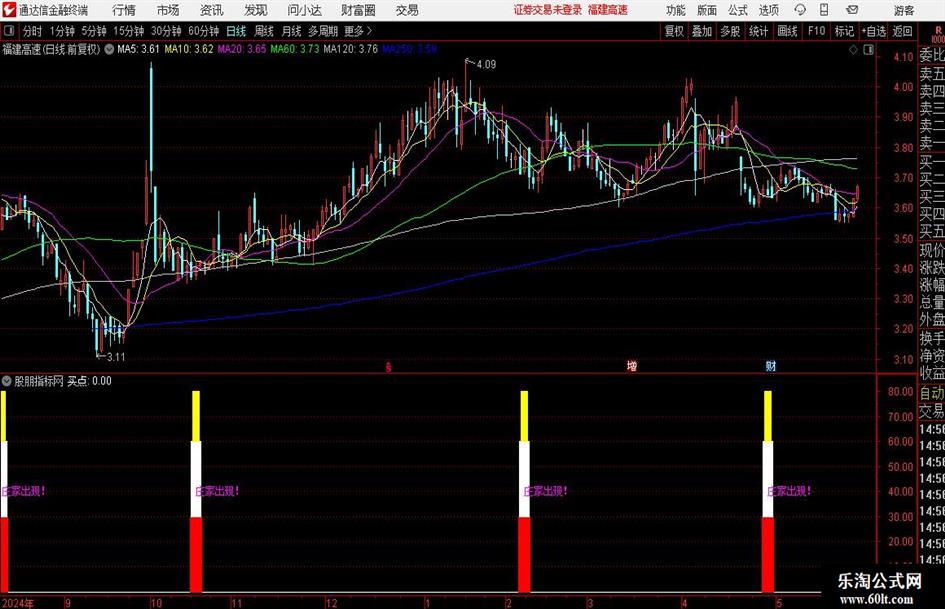Click the blue 财 event marker
The width and height of the screenshot is (945, 609).
(770, 365)
